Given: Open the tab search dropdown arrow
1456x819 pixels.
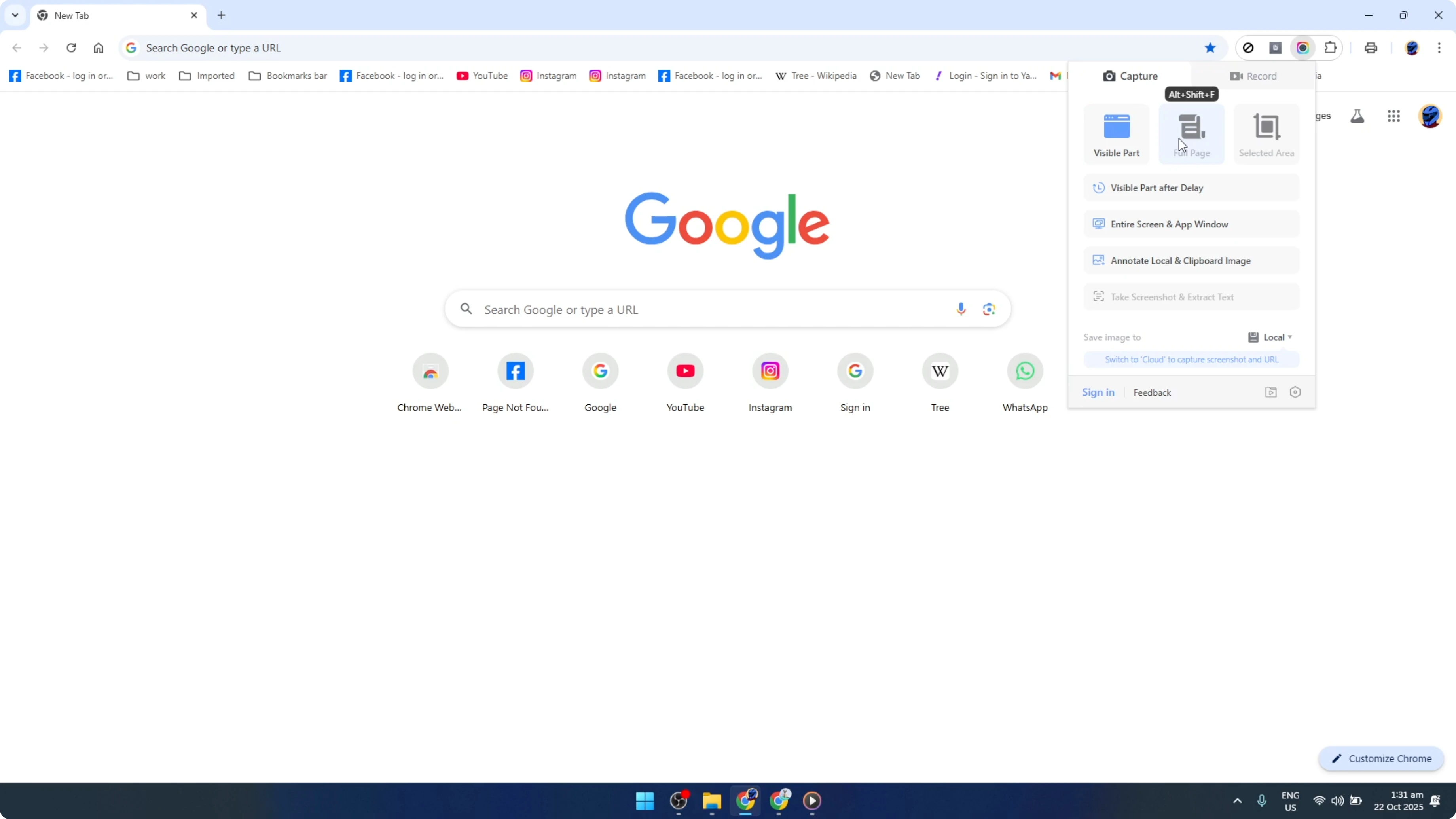Looking at the screenshot, I should tap(15, 15).
